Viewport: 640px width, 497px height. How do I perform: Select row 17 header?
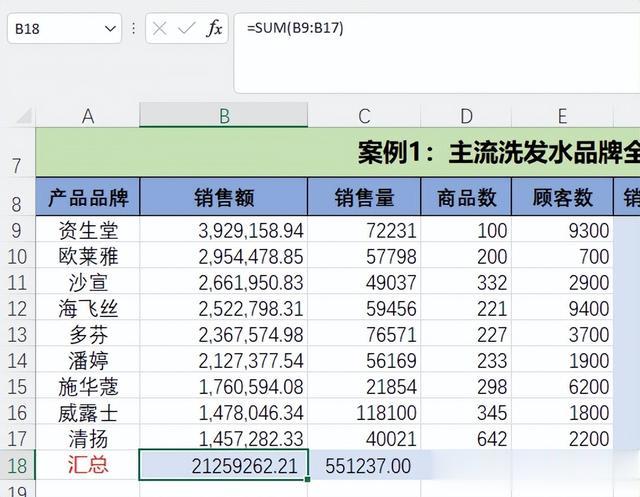18,437
